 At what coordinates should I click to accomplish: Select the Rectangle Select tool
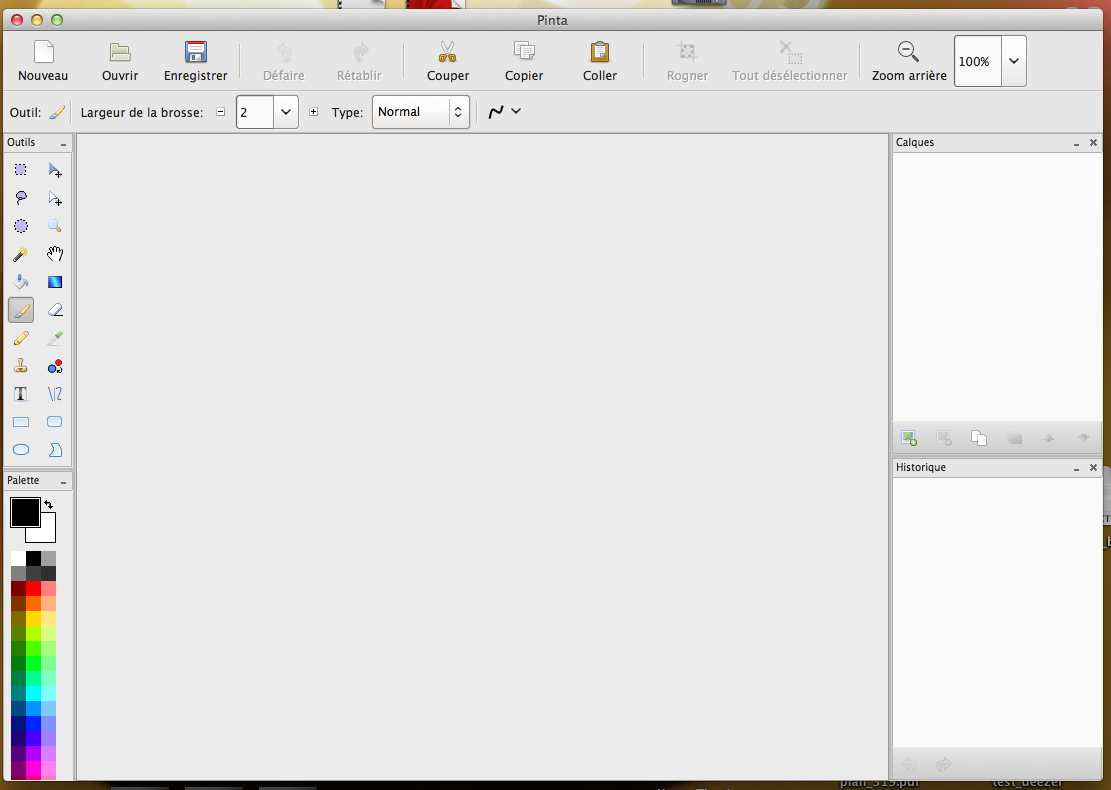coord(21,170)
